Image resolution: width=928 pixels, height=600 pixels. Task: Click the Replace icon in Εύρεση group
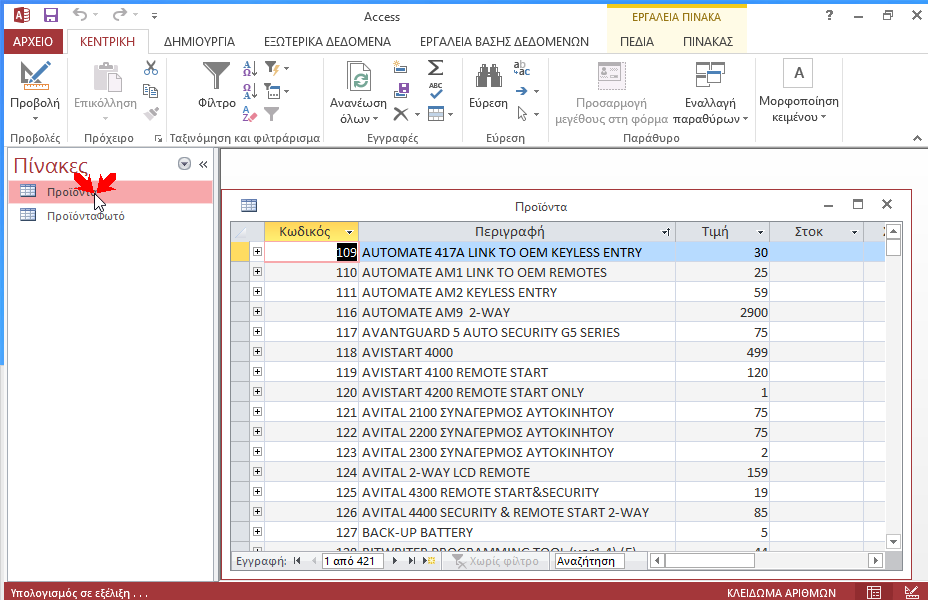click(521, 68)
